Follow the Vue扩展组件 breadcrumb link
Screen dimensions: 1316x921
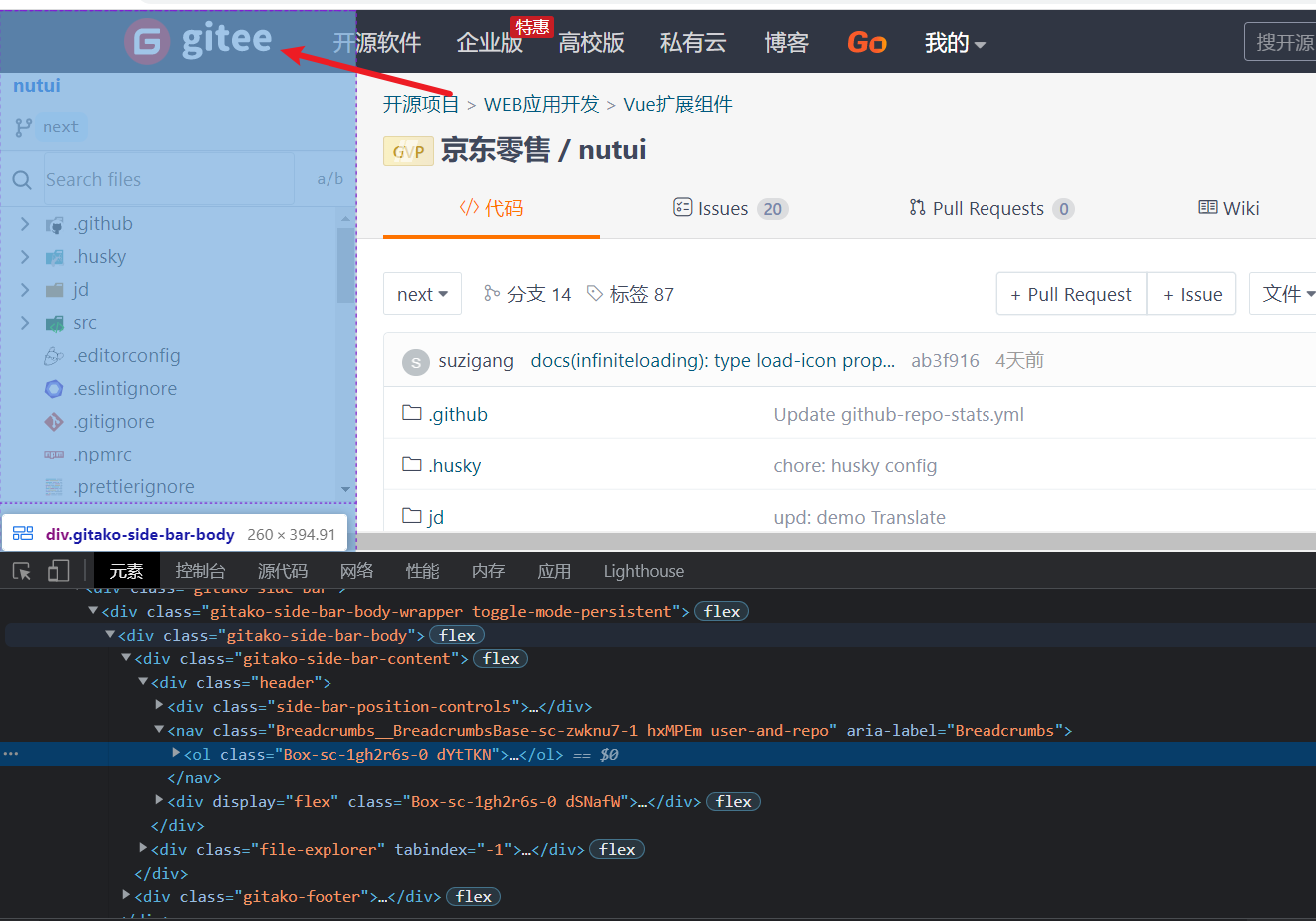pos(678,105)
